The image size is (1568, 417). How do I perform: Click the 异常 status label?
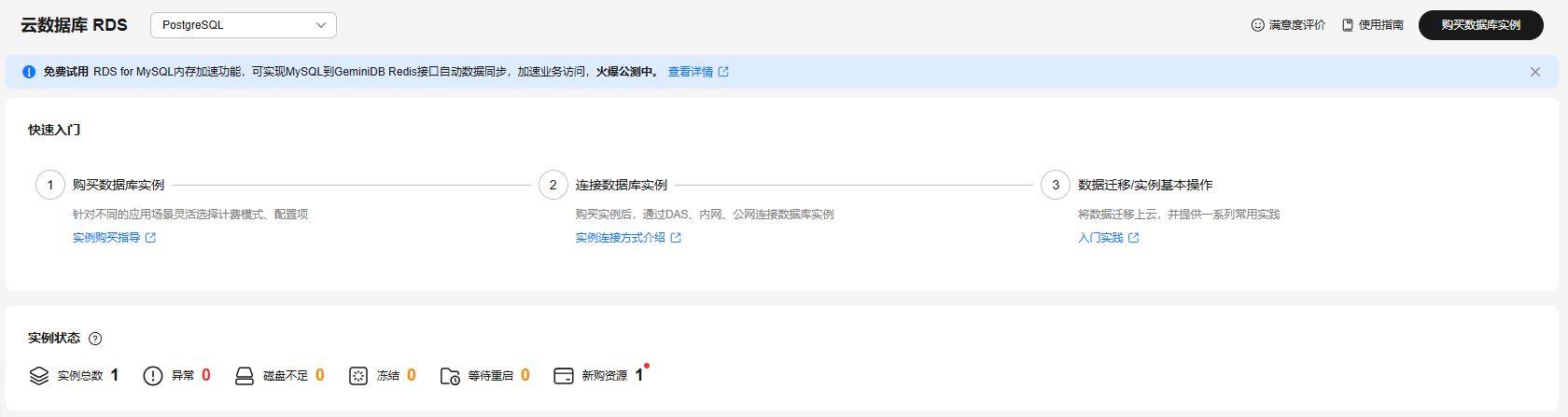point(183,376)
